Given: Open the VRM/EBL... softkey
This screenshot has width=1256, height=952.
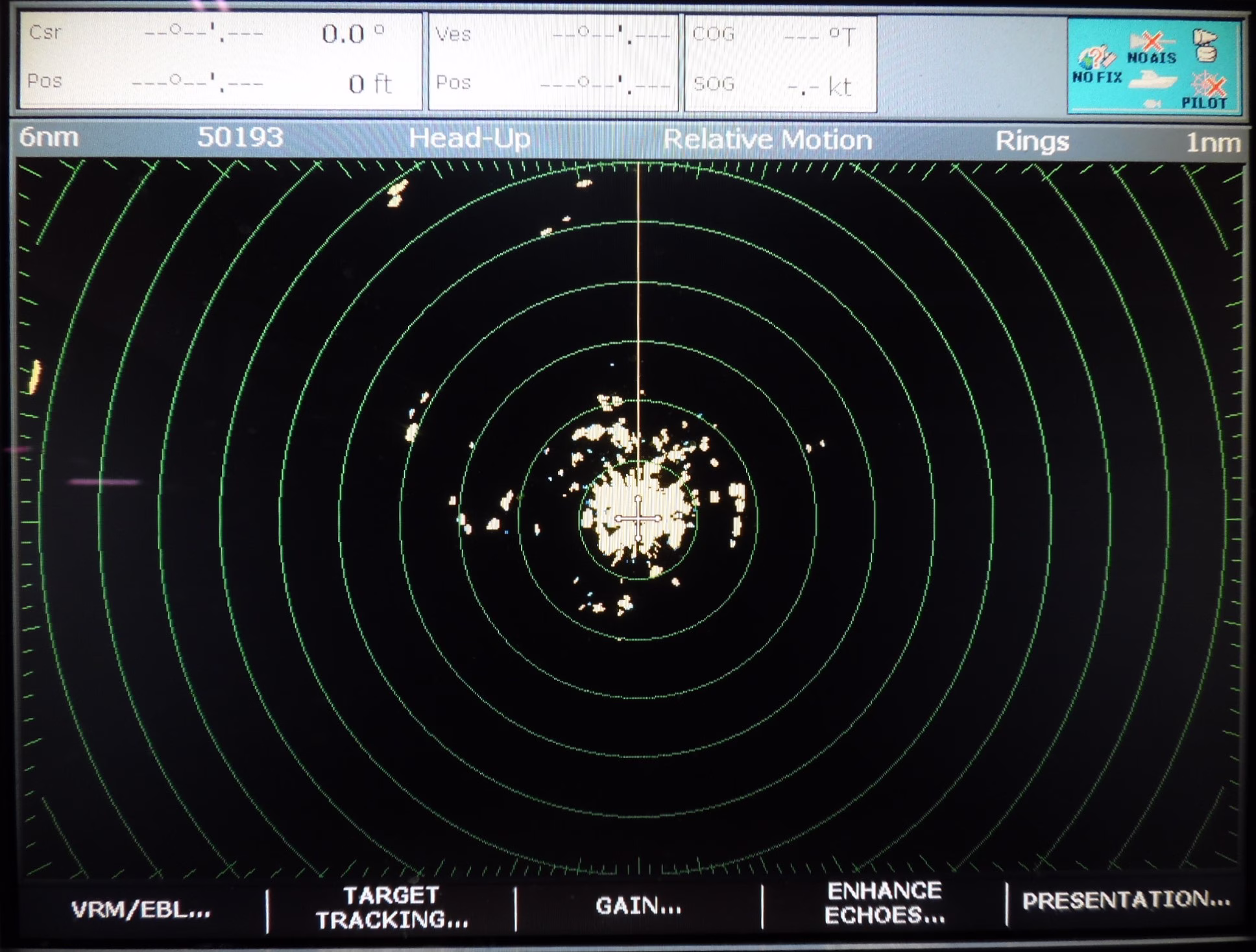Looking at the screenshot, I should point(141,909).
